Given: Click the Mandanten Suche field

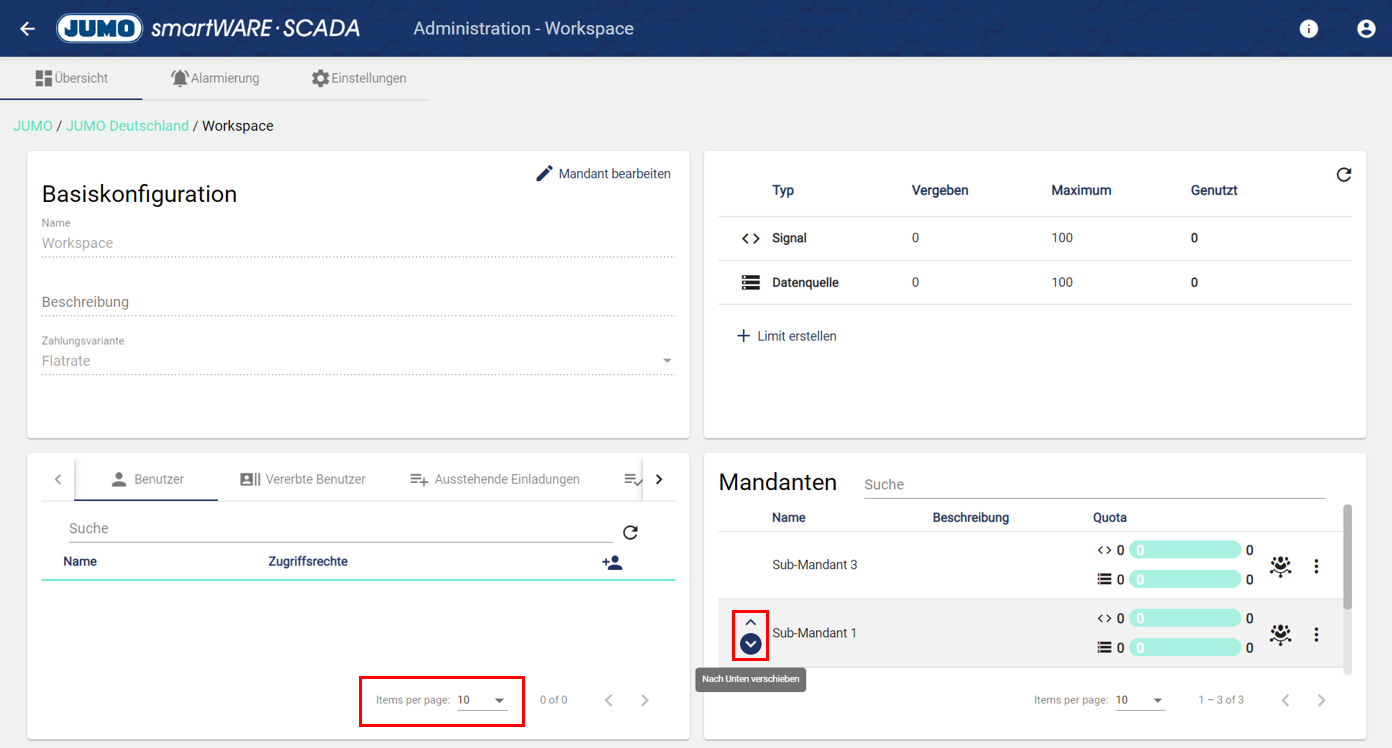Looking at the screenshot, I should (1093, 484).
